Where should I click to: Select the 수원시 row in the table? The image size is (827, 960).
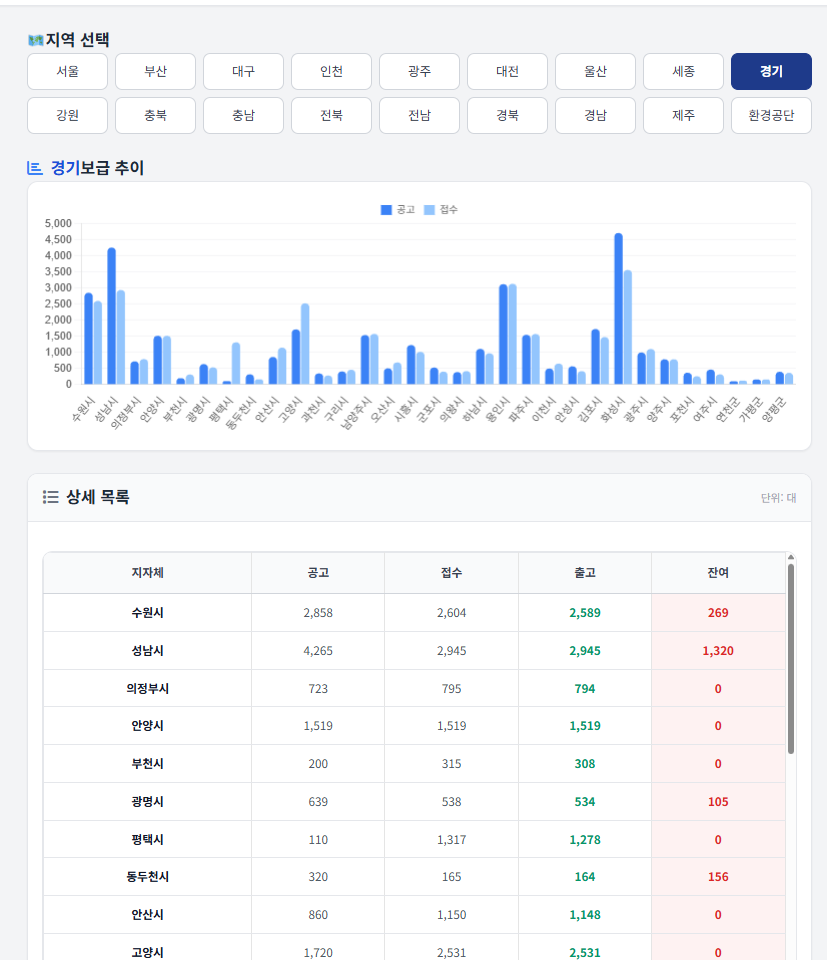[x=147, y=613]
